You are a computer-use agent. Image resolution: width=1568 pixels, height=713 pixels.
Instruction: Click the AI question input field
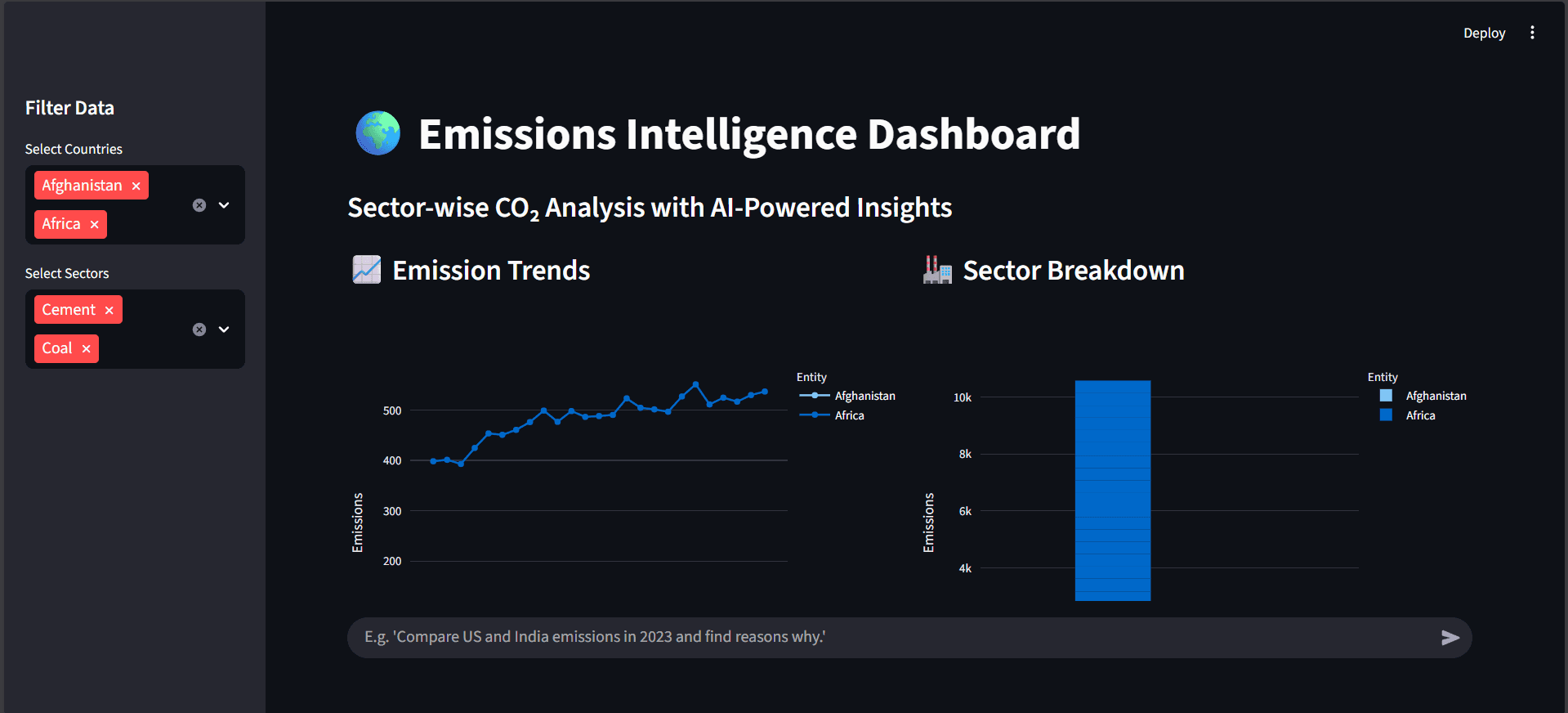(x=817, y=637)
